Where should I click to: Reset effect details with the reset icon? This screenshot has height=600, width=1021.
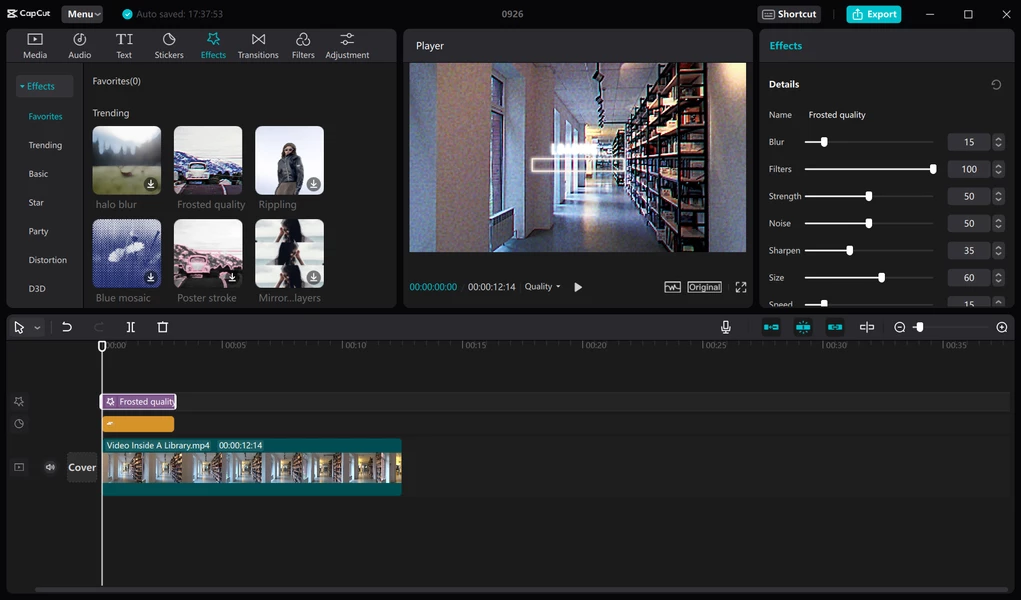pyautogui.click(x=996, y=85)
